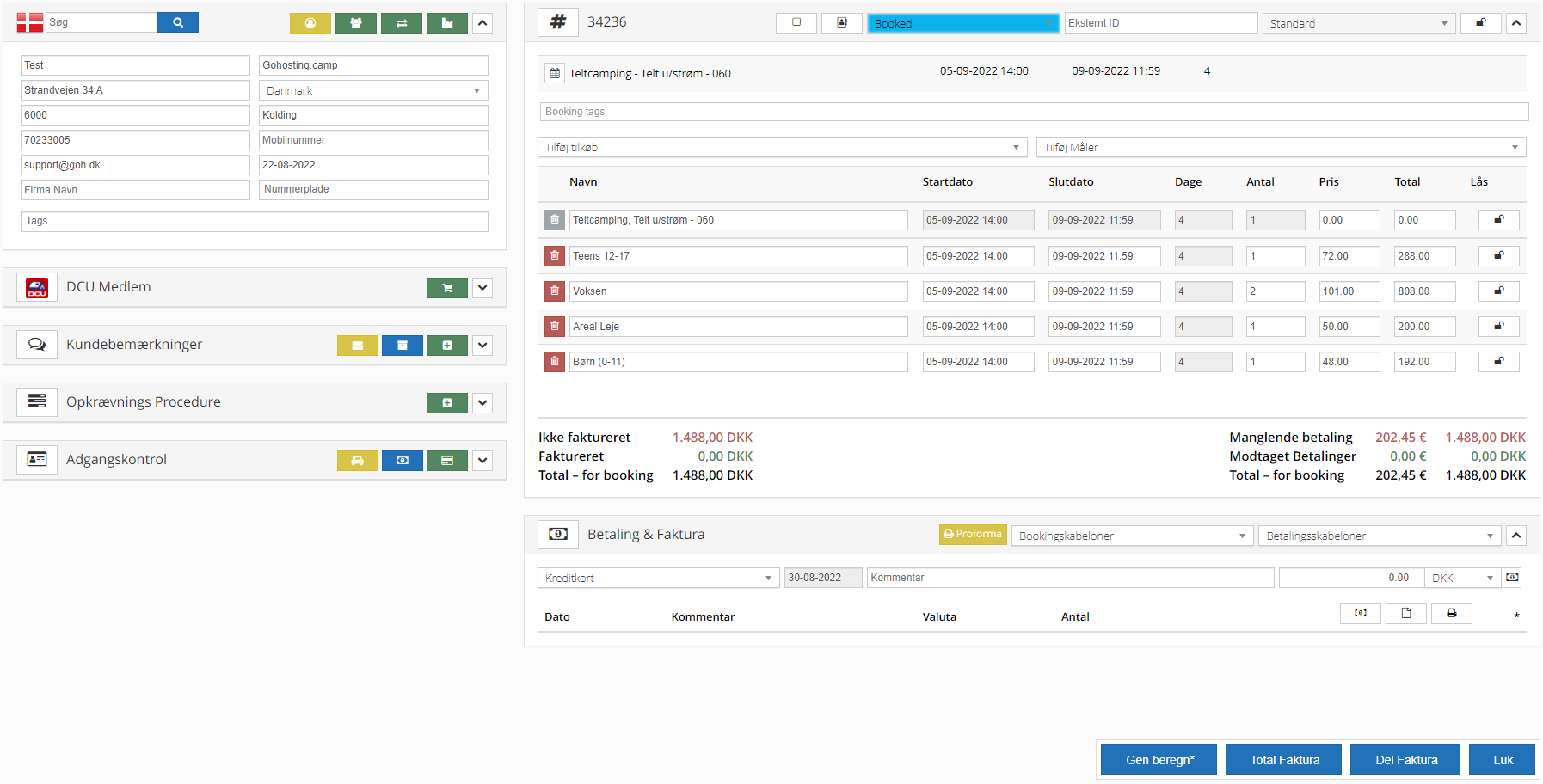The width and height of the screenshot is (1543, 784).
Task: Click the blue Booked status bar
Action: [962, 23]
